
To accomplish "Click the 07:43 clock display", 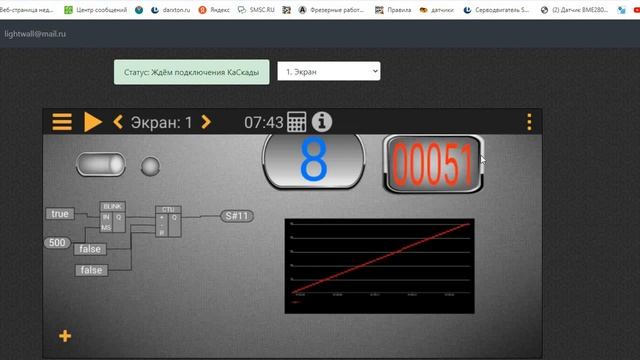I will pyautogui.click(x=264, y=122).
